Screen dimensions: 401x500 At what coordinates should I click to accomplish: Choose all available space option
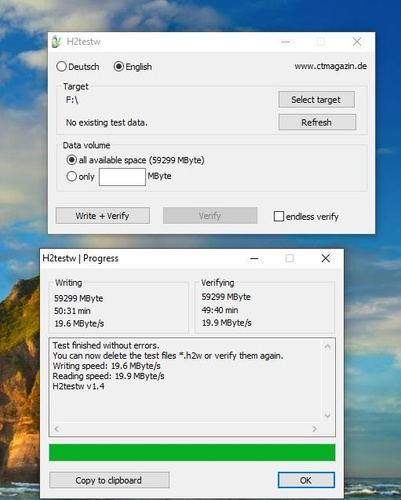(71, 160)
